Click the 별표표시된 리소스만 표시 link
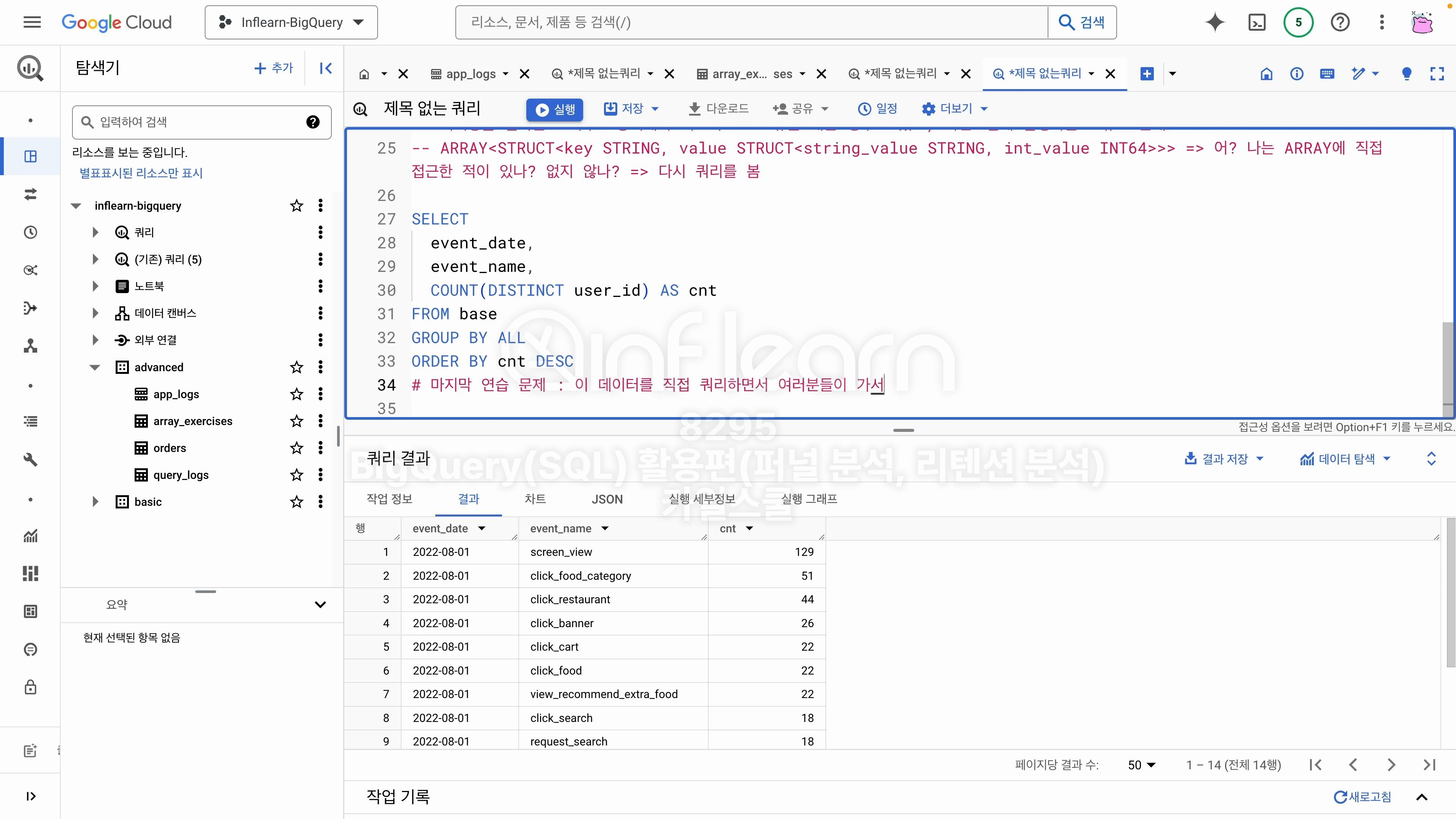The height and width of the screenshot is (819, 1456). click(x=141, y=173)
